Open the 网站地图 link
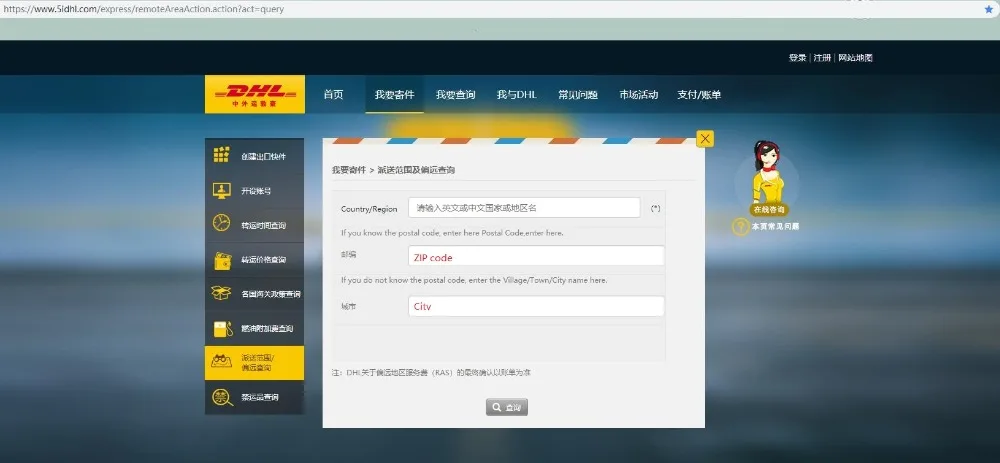Viewport: 1000px width, 463px height. 855,57
